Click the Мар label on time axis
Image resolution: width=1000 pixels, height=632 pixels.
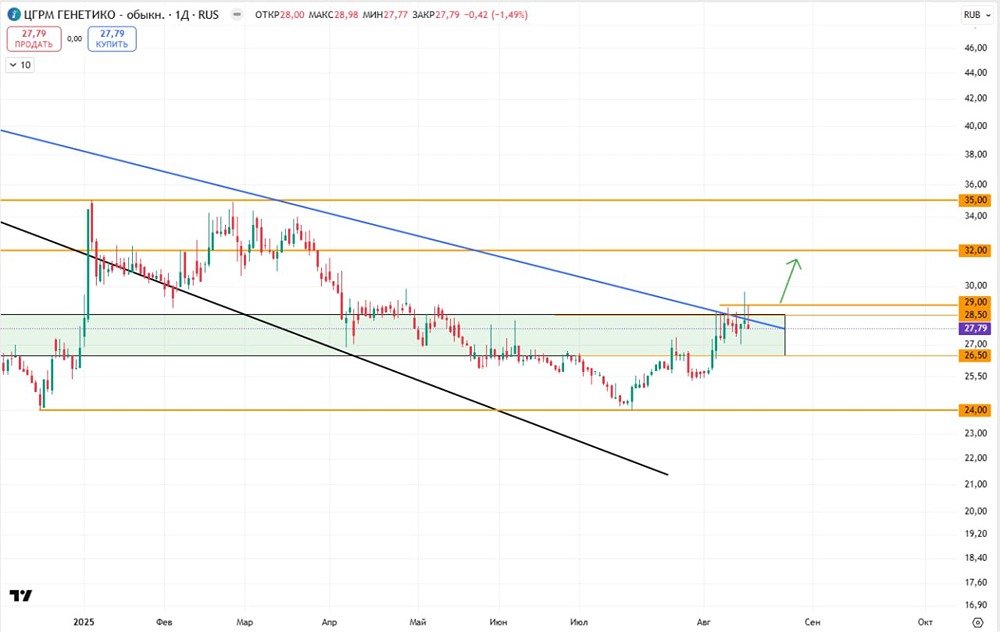pyautogui.click(x=244, y=622)
